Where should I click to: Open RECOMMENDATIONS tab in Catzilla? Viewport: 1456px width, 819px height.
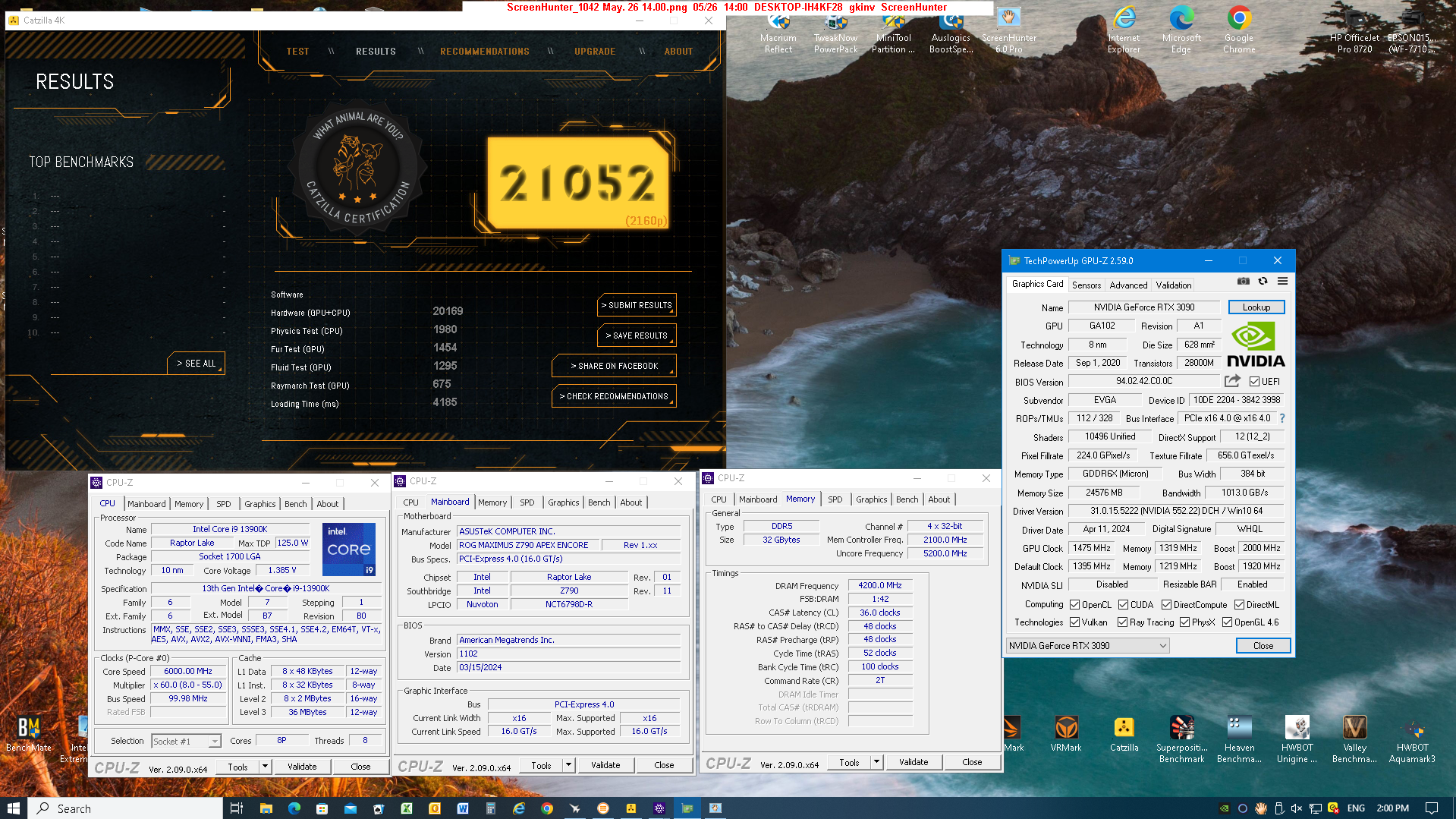coord(485,52)
